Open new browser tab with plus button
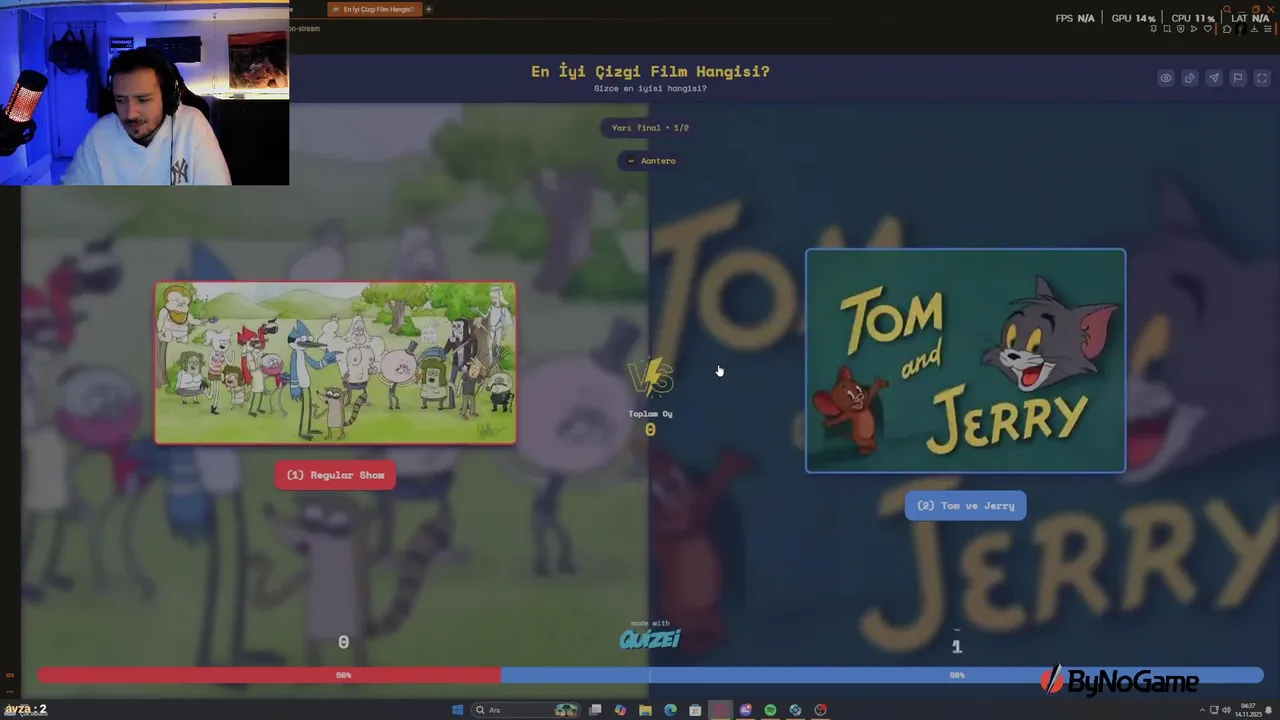The image size is (1280, 720). (x=428, y=9)
